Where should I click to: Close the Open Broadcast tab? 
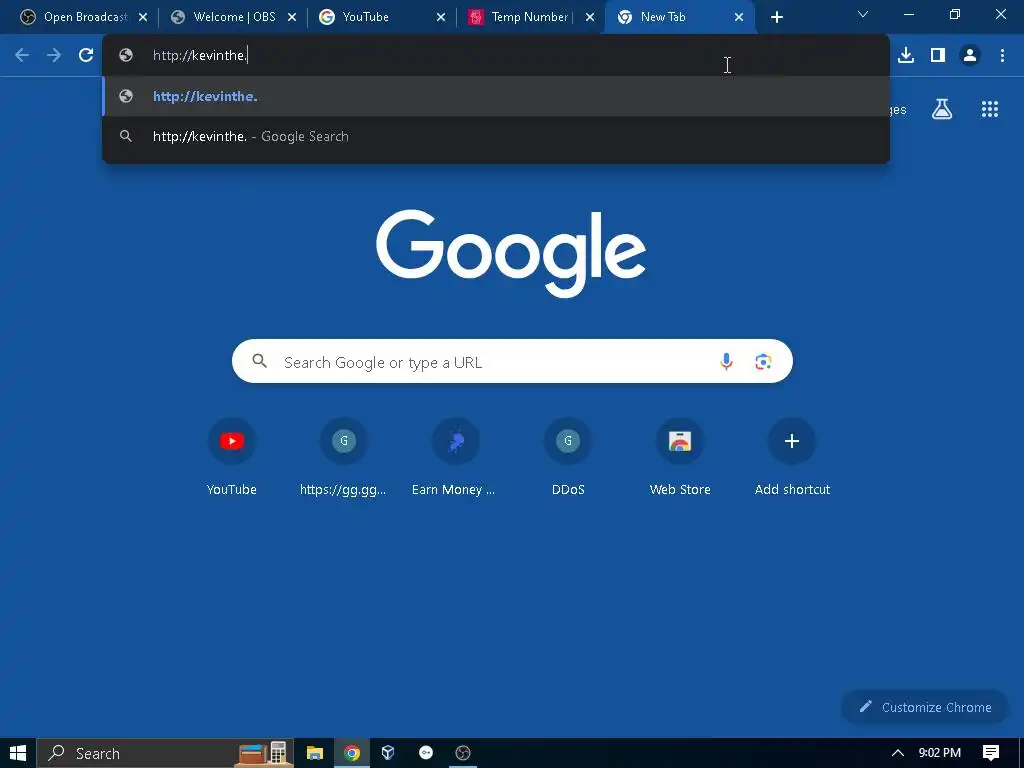[x=143, y=17]
